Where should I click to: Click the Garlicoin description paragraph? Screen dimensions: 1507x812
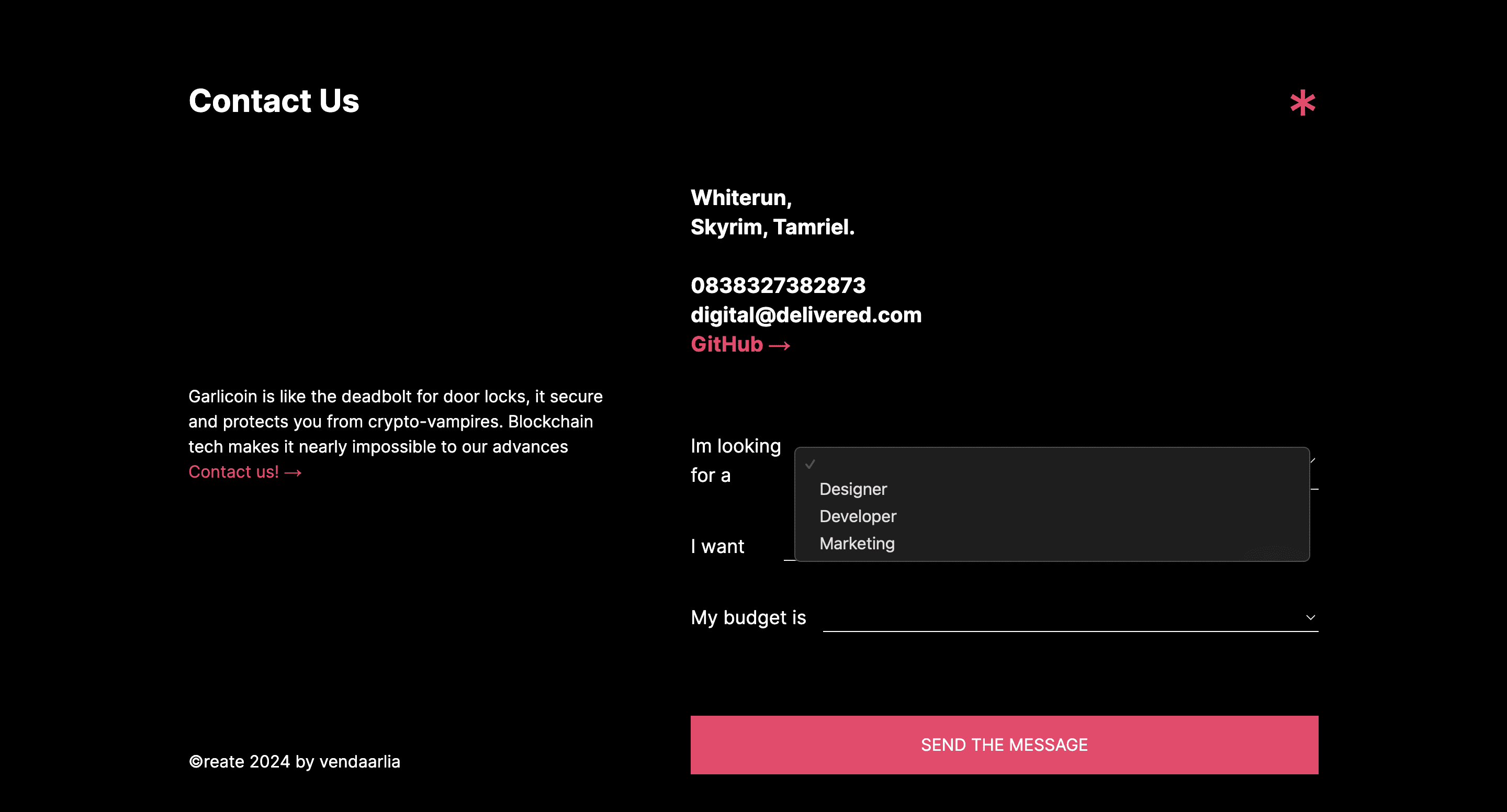pos(395,421)
